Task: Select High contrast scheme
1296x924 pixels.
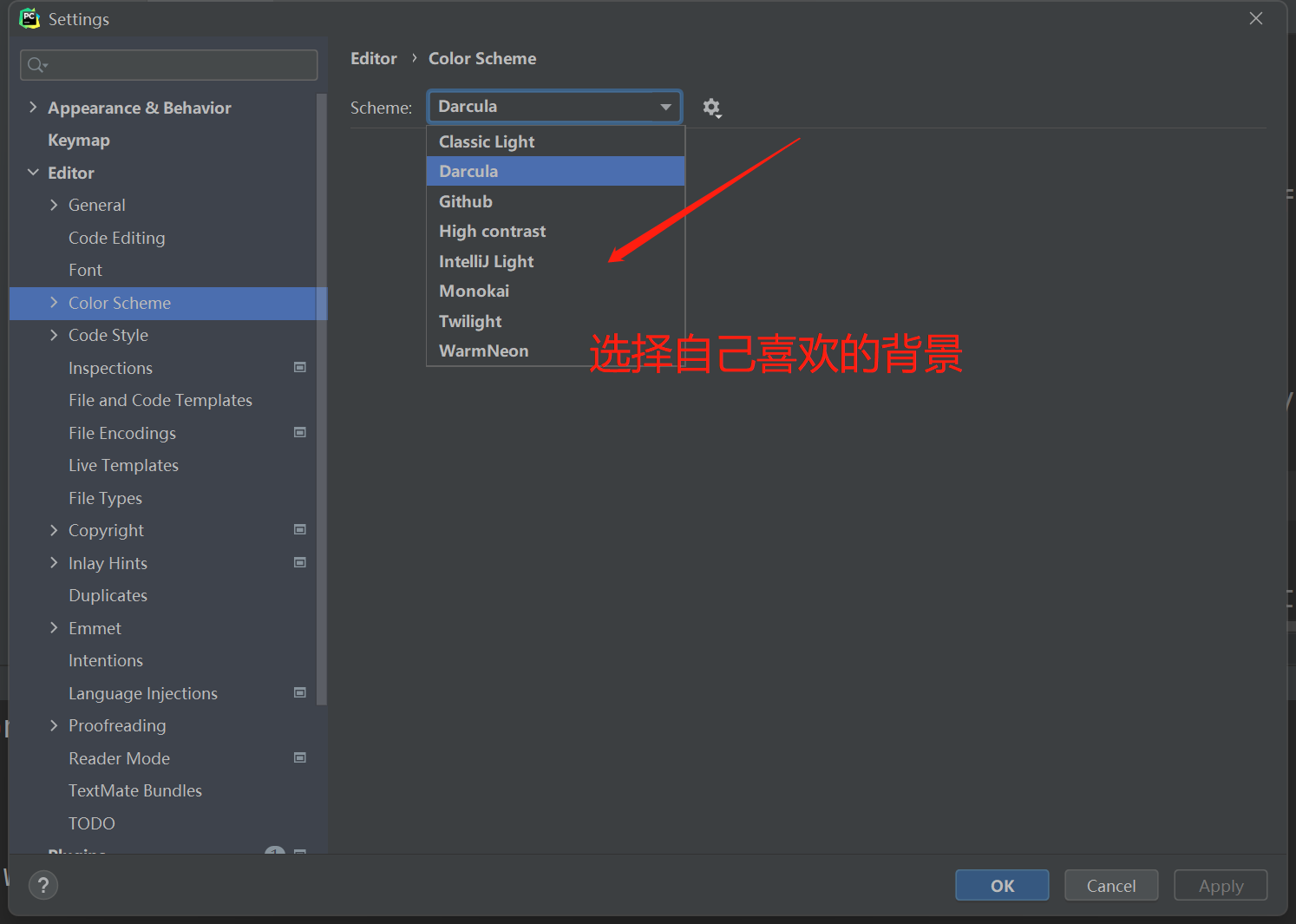Action: 556,231
